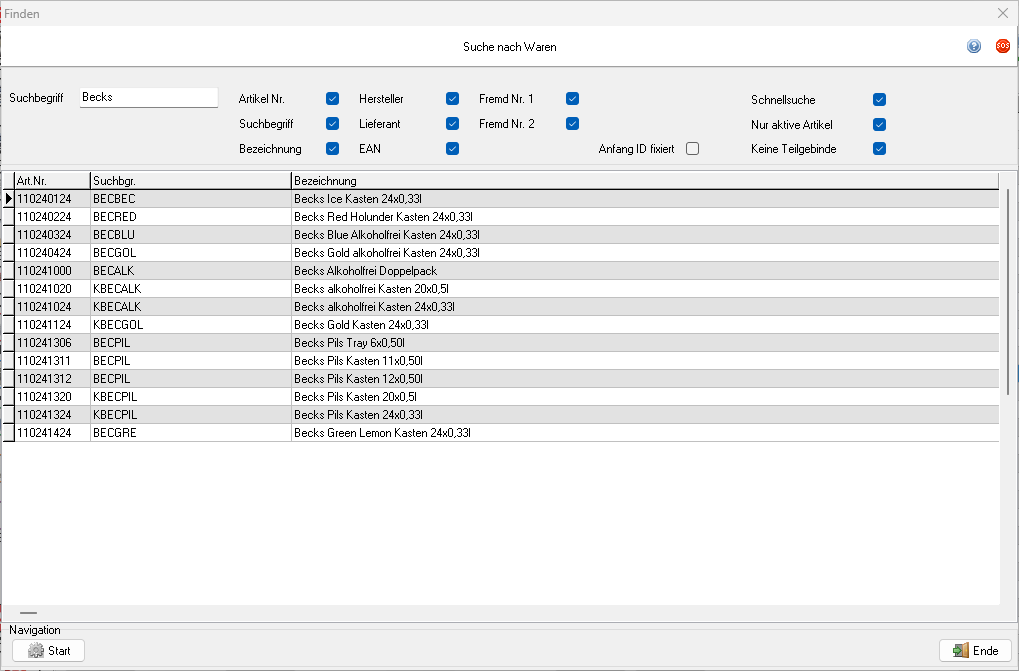This screenshot has width=1019, height=671.
Task: Click the blue help question mark icon
Action: click(973, 46)
